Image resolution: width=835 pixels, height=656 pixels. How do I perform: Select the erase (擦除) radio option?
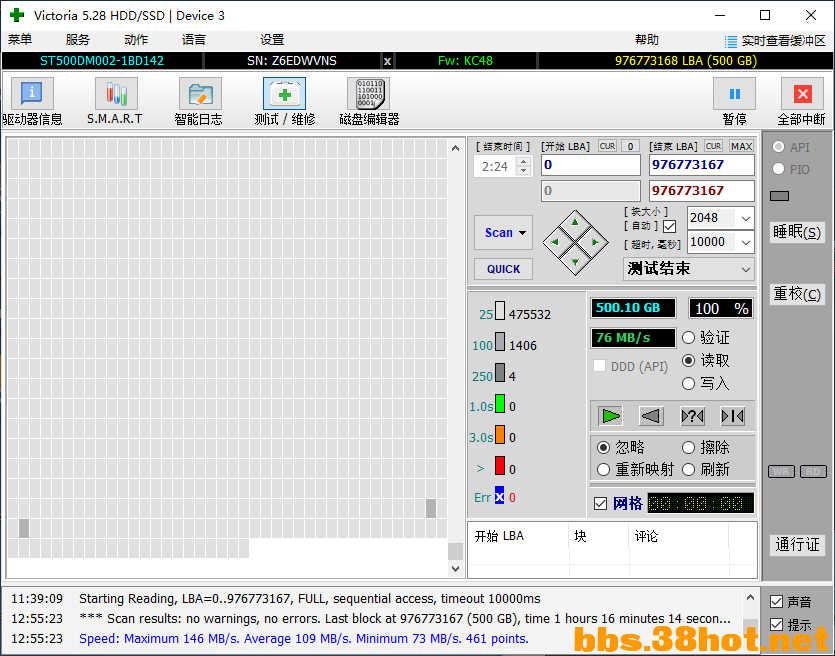pyautogui.click(x=689, y=447)
